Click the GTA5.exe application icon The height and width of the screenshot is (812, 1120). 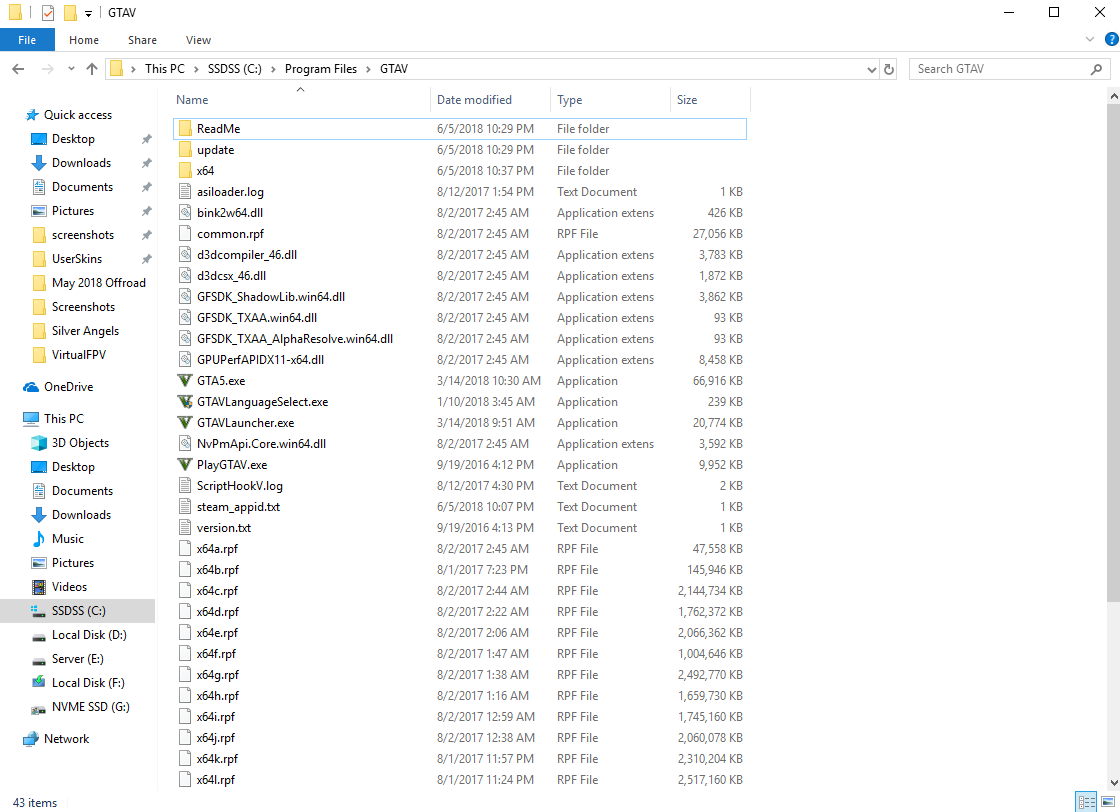pyautogui.click(x=185, y=381)
